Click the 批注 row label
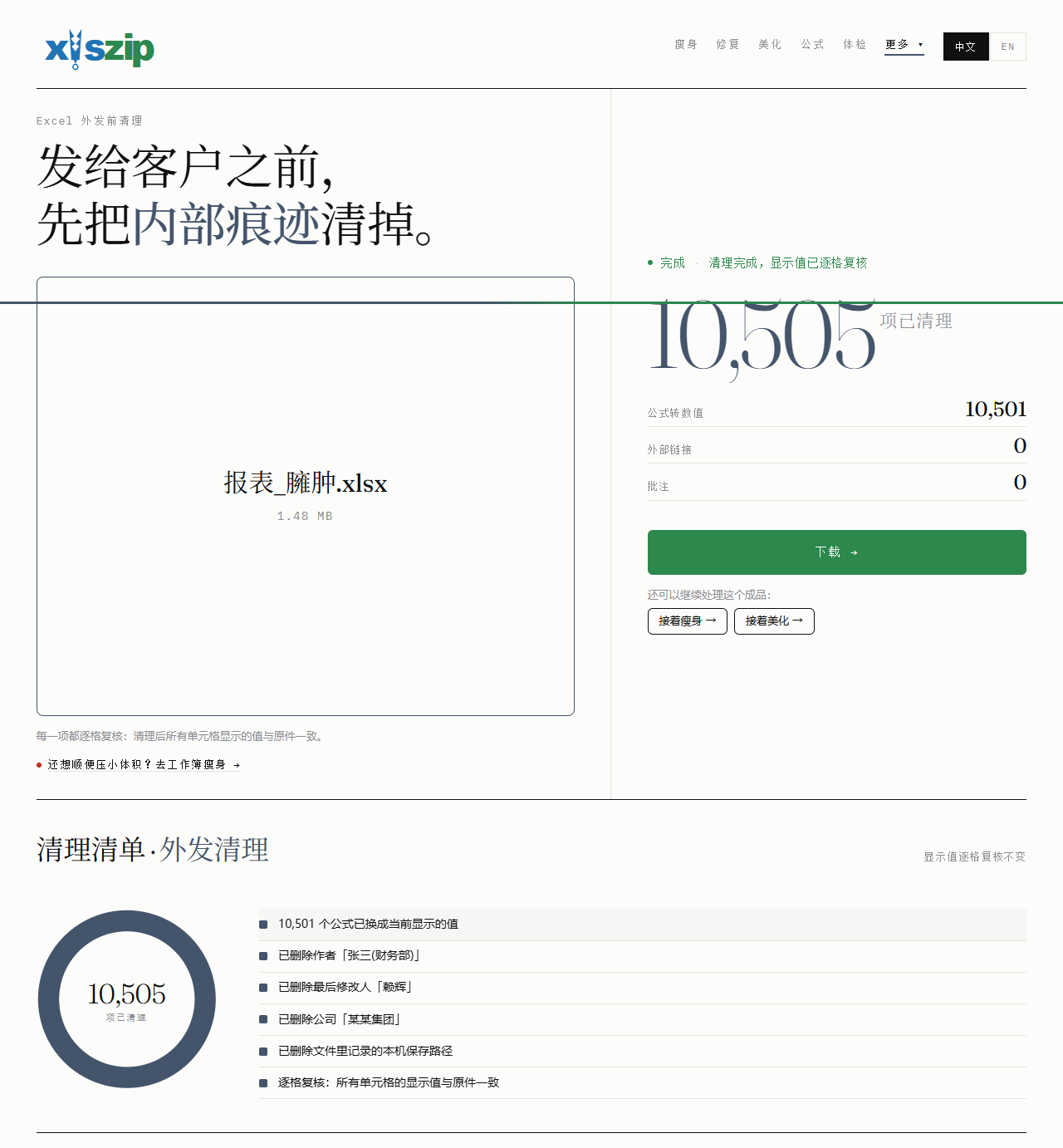1063x1148 pixels. (658, 487)
